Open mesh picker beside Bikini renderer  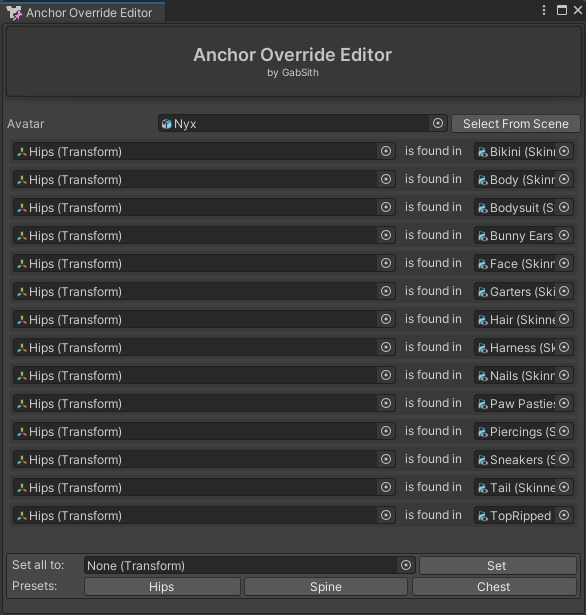coord(564,151)
